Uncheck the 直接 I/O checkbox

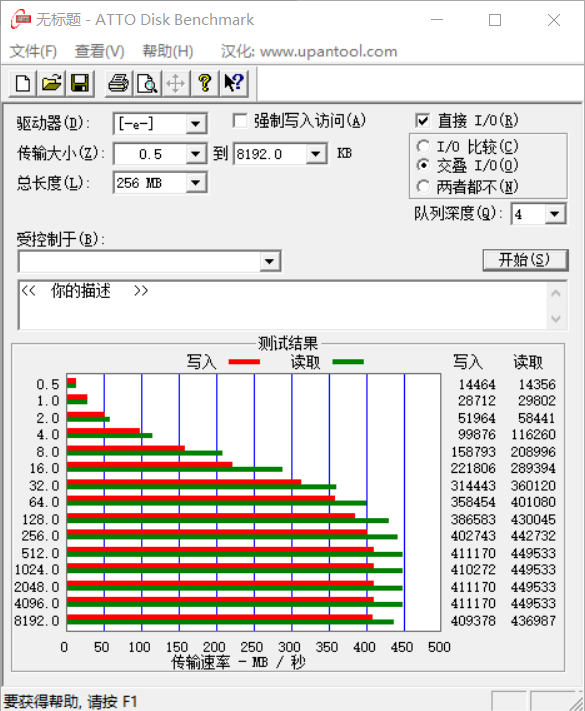coord(422,121)
